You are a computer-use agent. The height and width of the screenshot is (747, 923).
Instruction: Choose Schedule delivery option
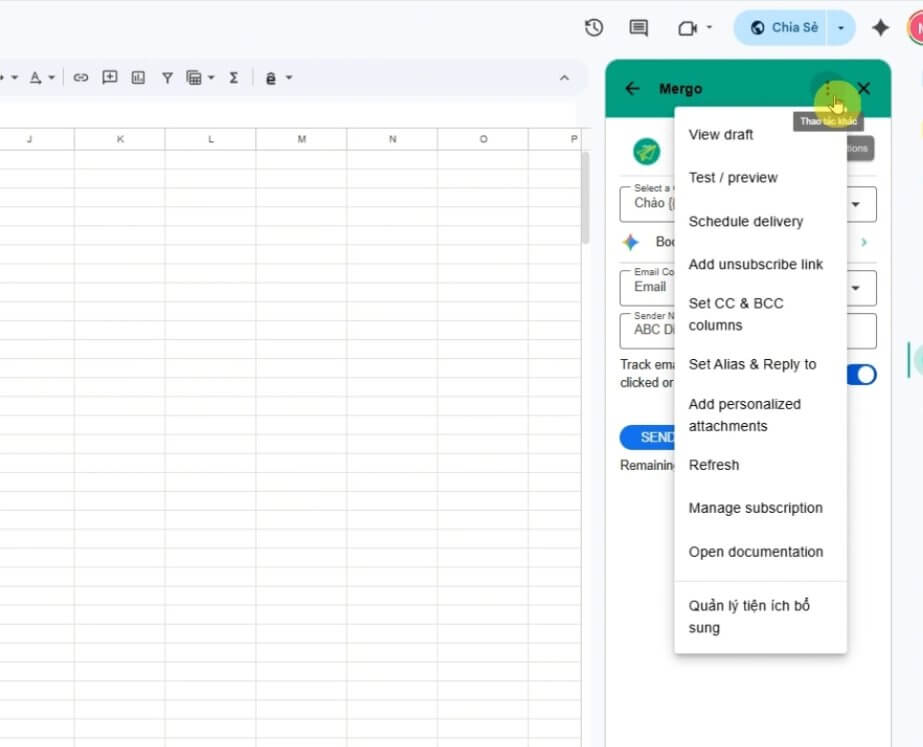(x=760, y=221)
